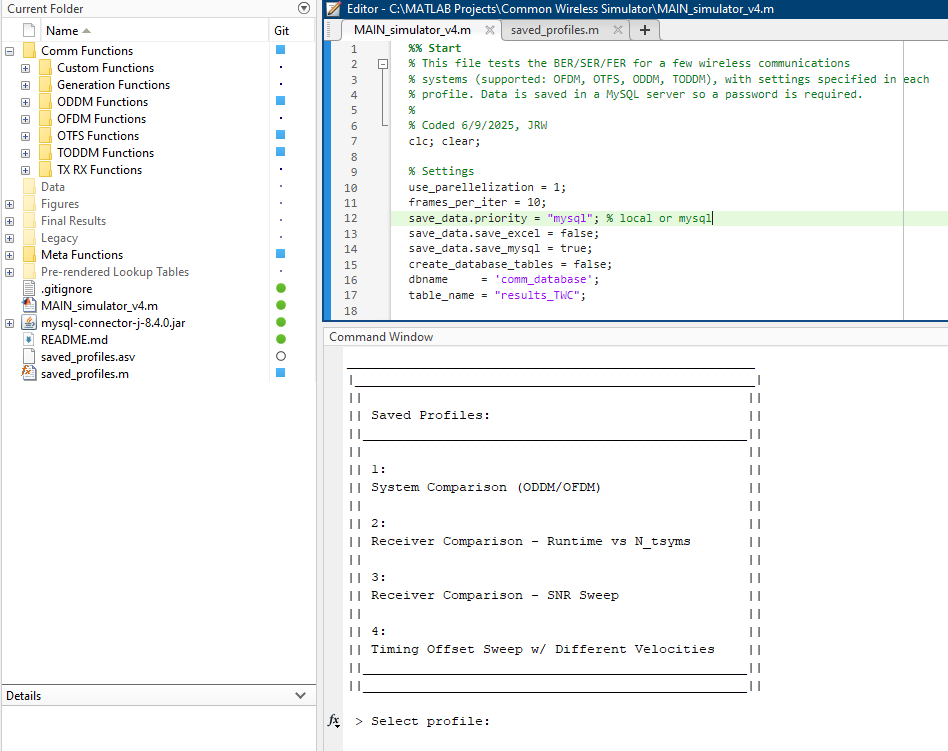Click line number 12 in editor
This screenshot has height=751, width=948.
tap(351, 218)
